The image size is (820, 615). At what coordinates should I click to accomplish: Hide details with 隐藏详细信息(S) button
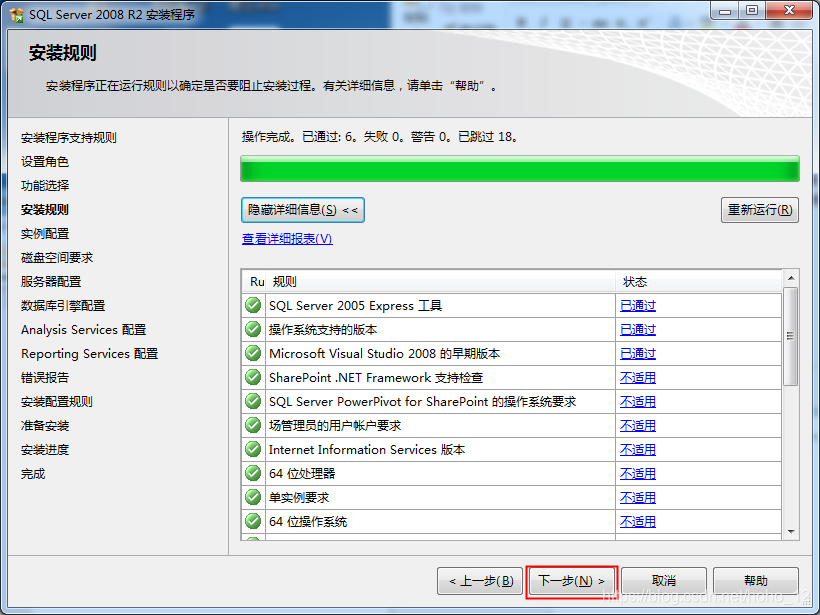303,210
